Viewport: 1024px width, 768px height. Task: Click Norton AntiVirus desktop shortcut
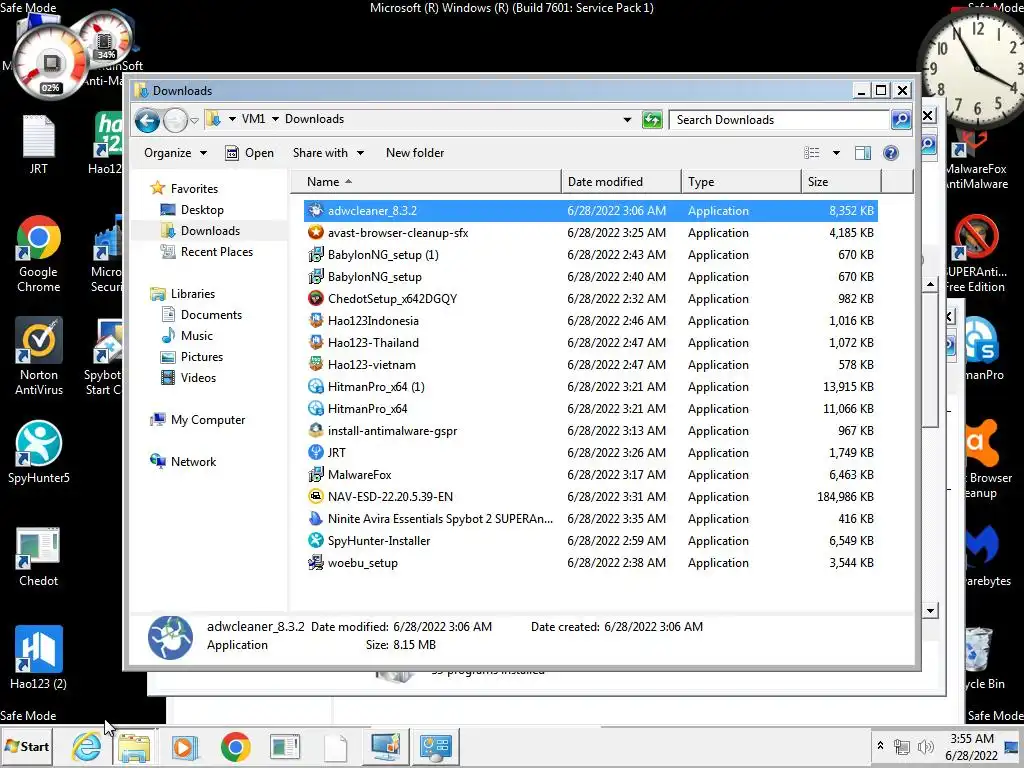point(39,357)
